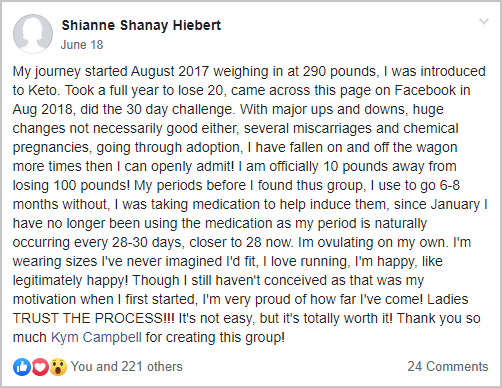Click the words '30 day challenge' in text
This screenshot has width=502, height=388.
click(180, 109)
